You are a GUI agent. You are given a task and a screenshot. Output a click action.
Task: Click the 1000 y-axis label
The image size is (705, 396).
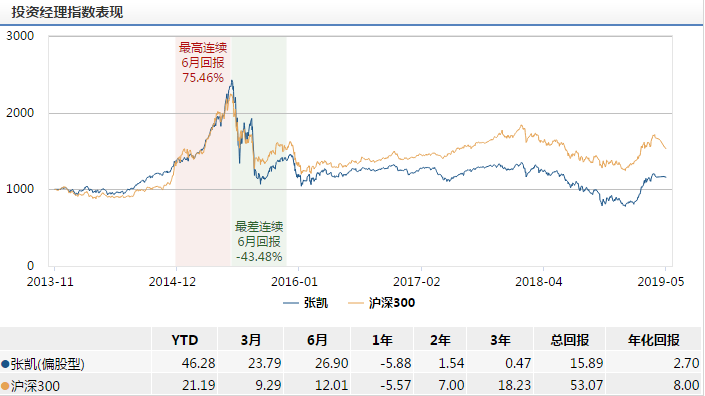point(20,189)
